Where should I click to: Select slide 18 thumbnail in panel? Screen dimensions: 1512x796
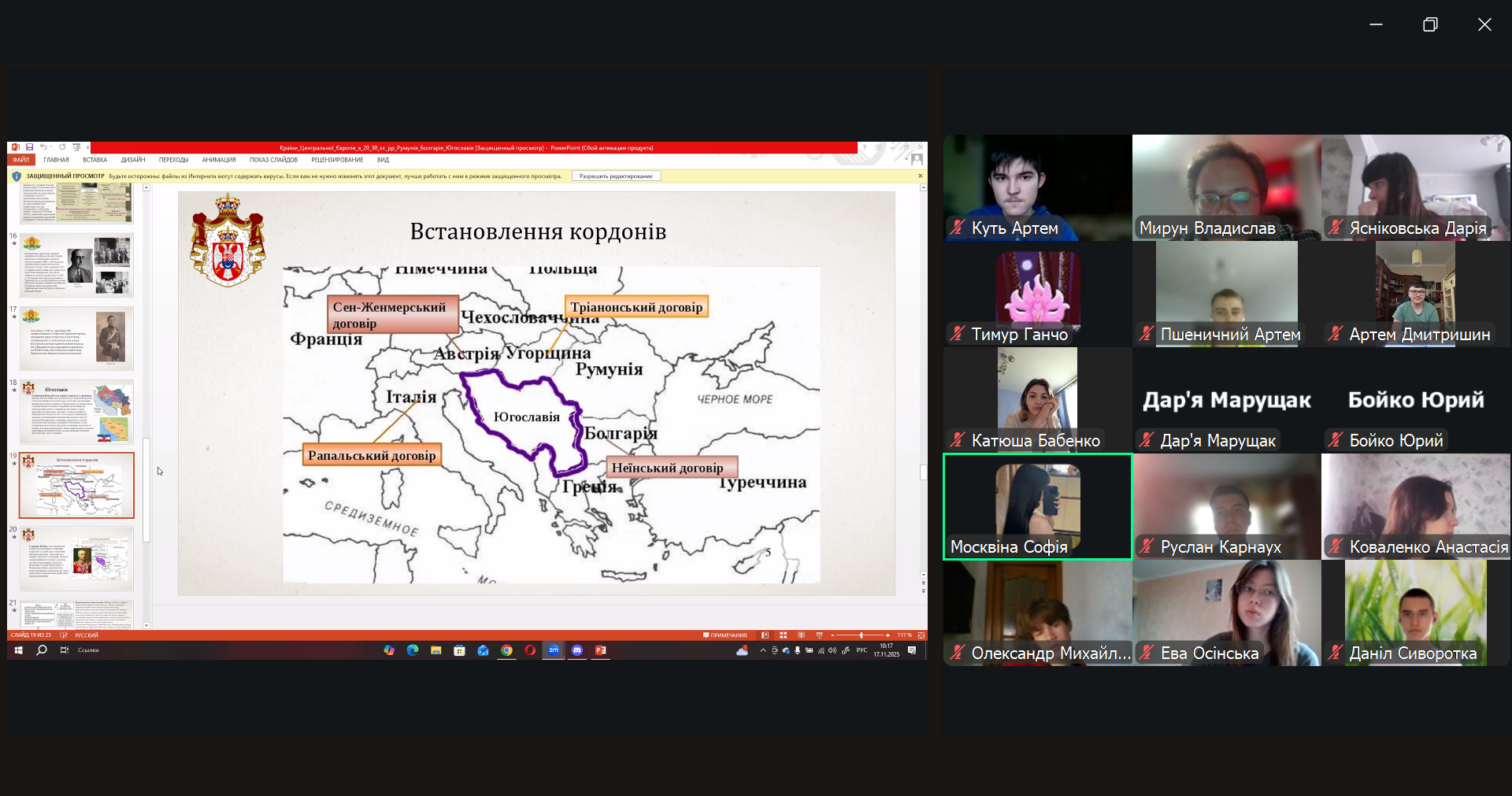click(76, 412)
